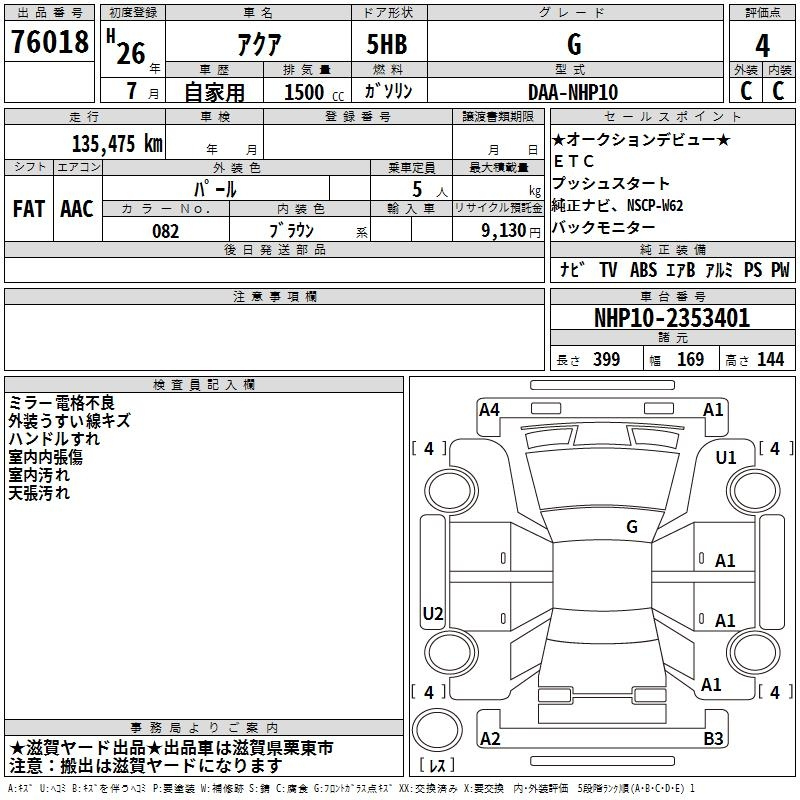
Task: Click the A2 mark on the rear bumper
Action: point(490,738)
